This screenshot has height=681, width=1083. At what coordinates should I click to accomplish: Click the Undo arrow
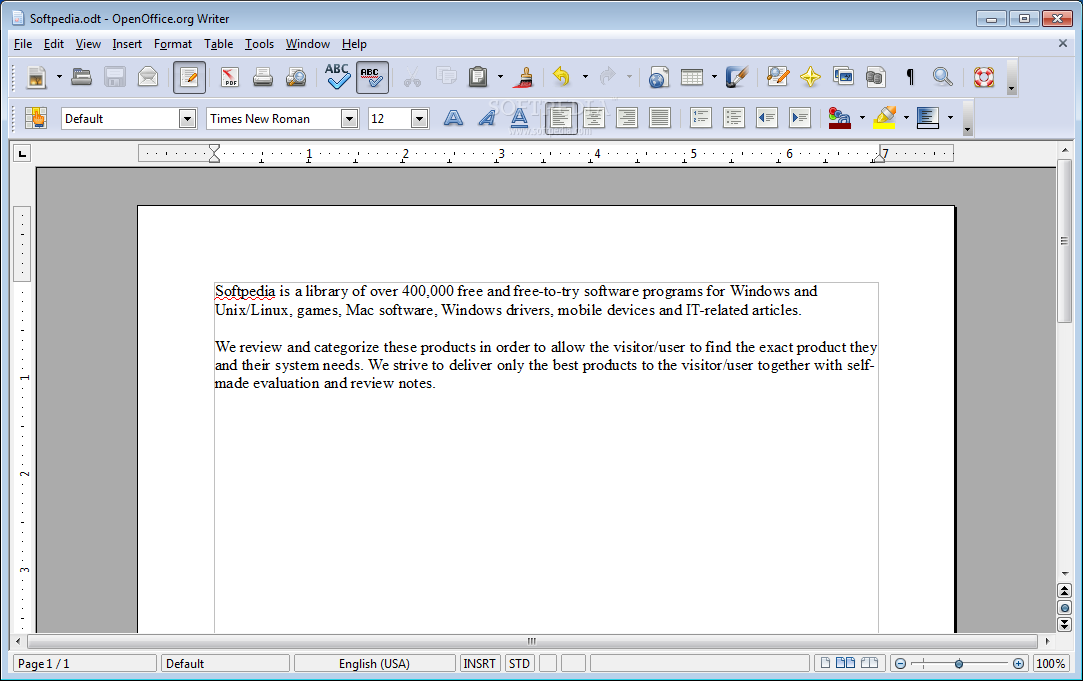[562, 77]
